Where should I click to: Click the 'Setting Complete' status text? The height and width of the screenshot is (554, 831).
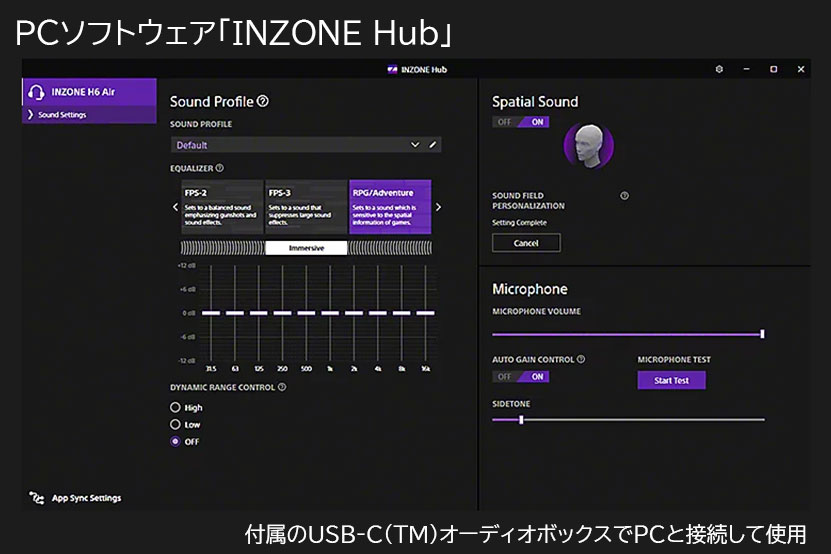(519, 223)
